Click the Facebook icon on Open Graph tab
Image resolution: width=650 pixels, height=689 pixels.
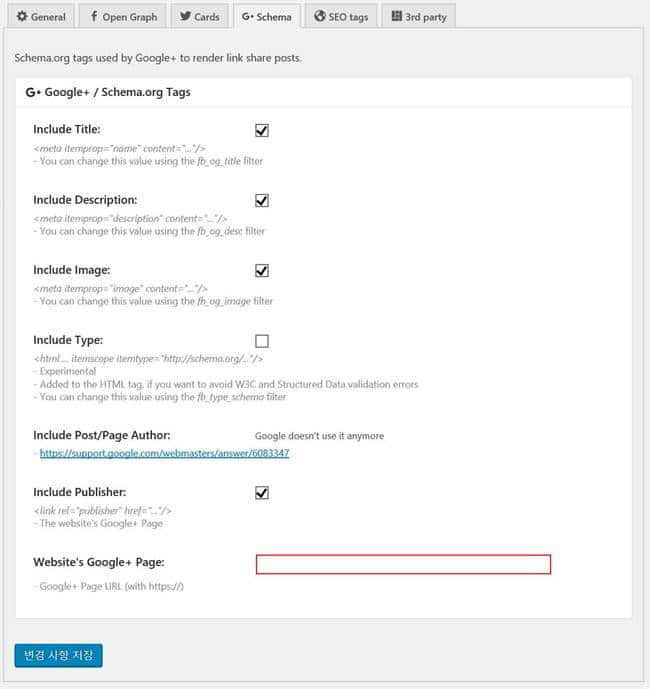pos(94,16)
